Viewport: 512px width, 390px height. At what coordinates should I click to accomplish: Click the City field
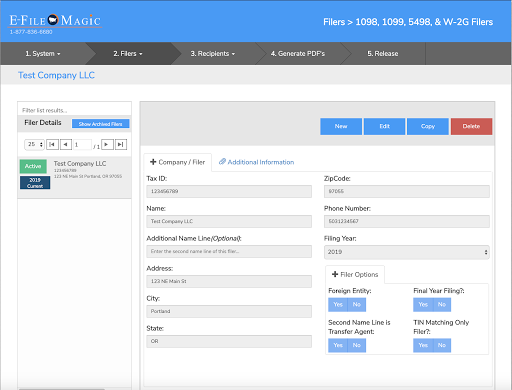click(x=229, y=311)
